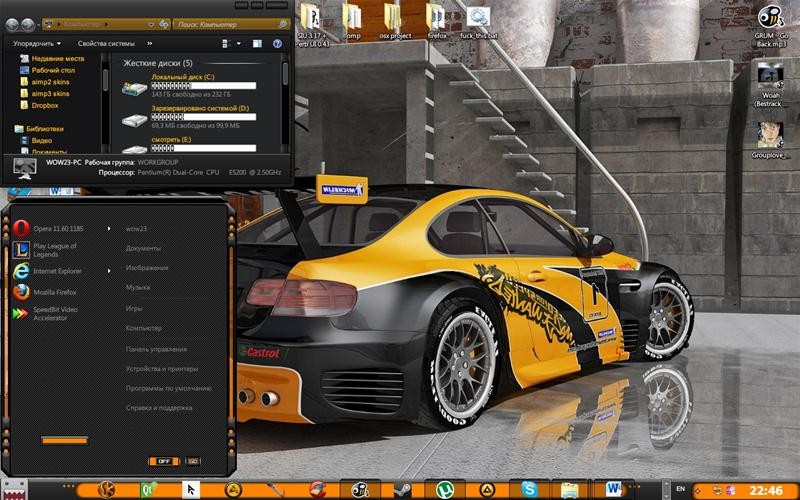Open the shutdown options arrow beside OFF

[x=193, y=461]
